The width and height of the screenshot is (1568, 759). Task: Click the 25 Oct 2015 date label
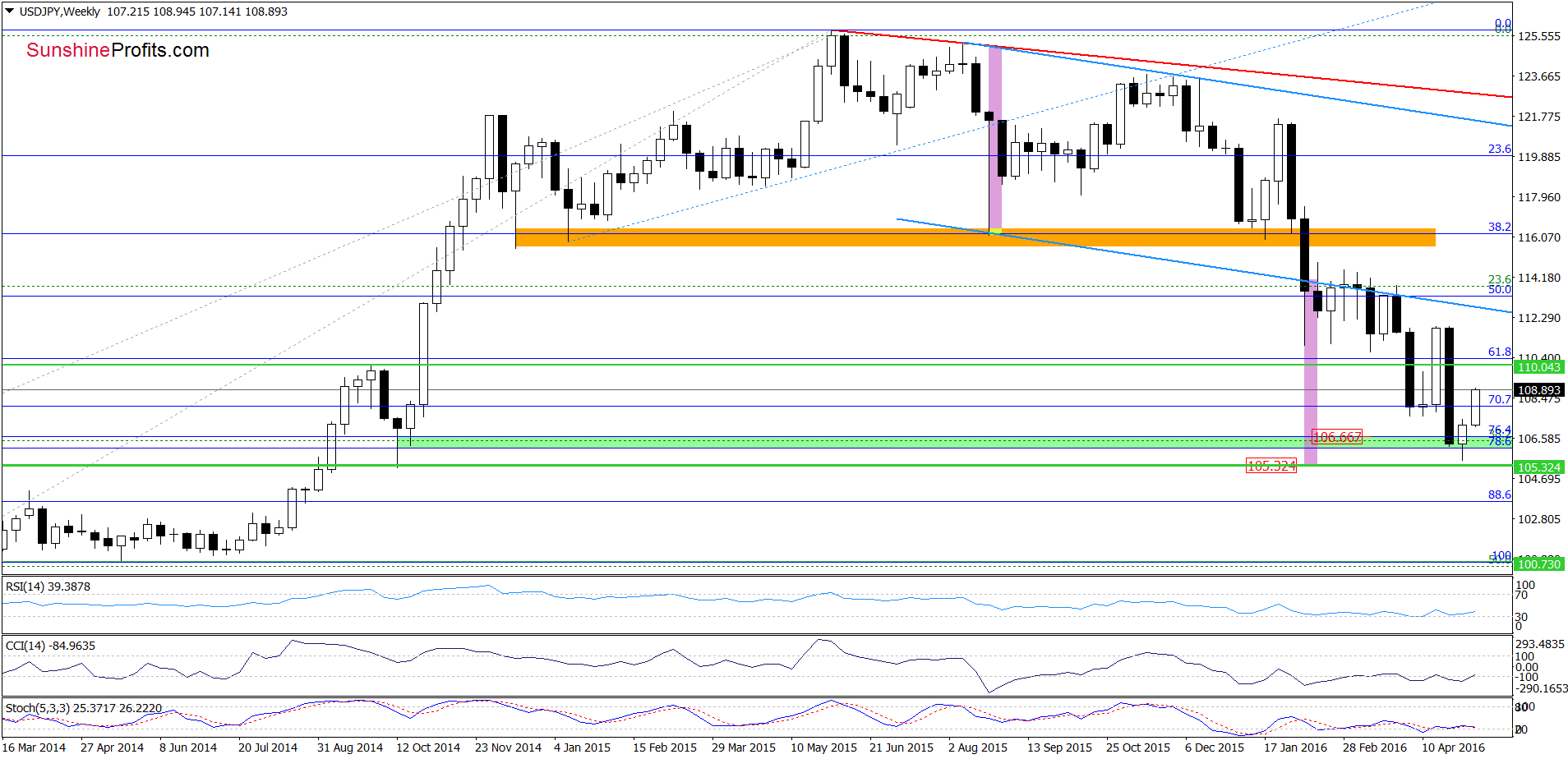point(1138,747)
